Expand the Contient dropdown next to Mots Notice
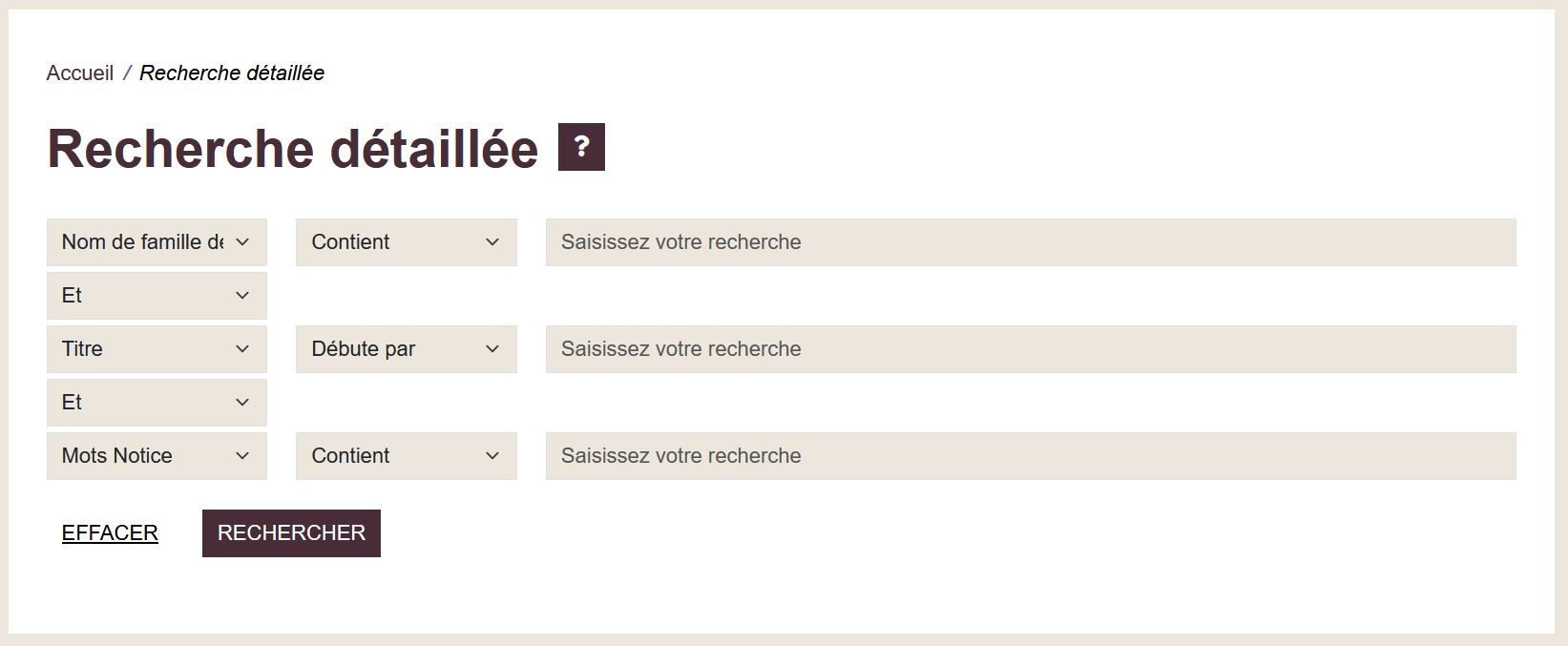The image size is (1568, 646). click(407, 456)
